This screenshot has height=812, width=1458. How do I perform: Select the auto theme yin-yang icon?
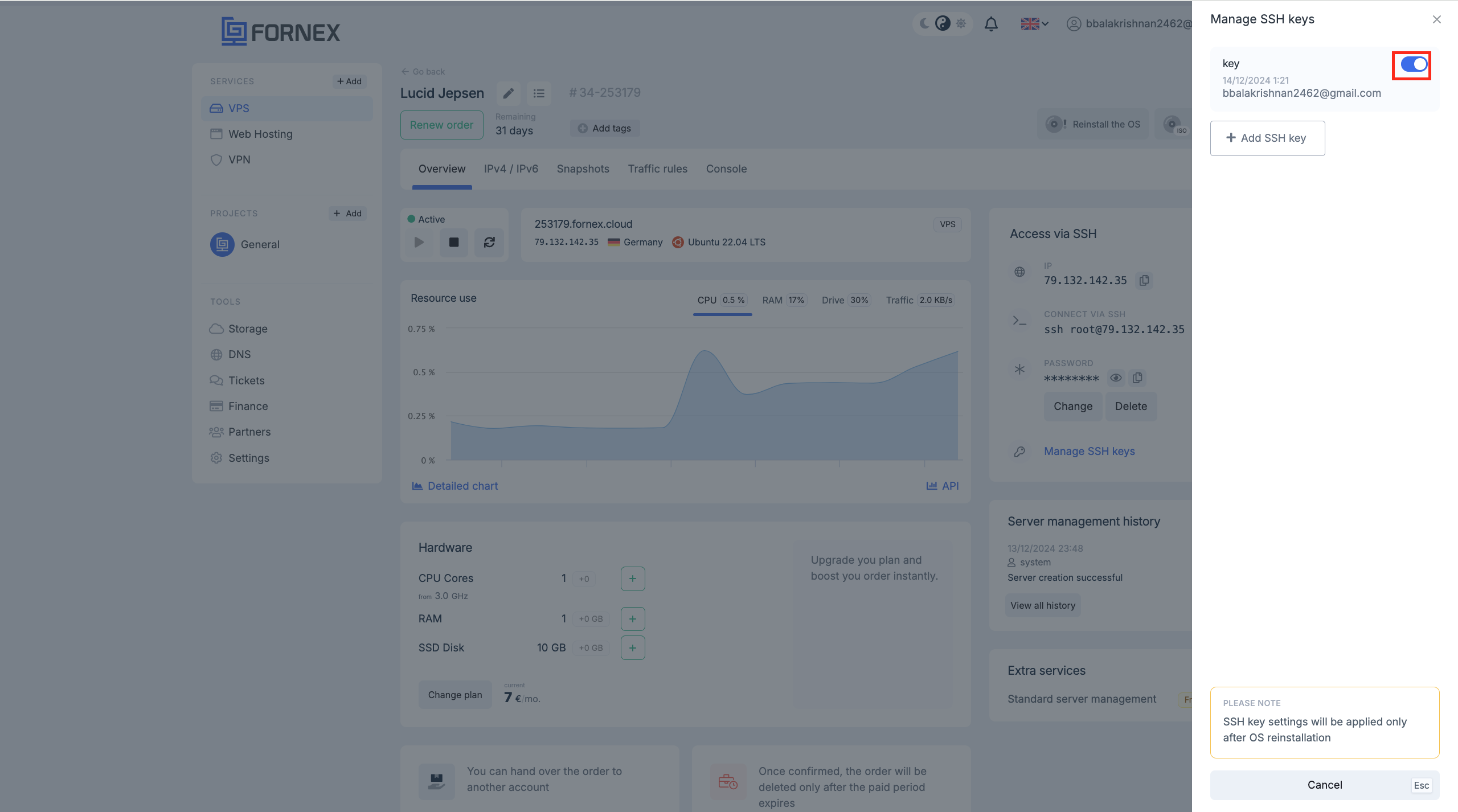click(943, 23)
